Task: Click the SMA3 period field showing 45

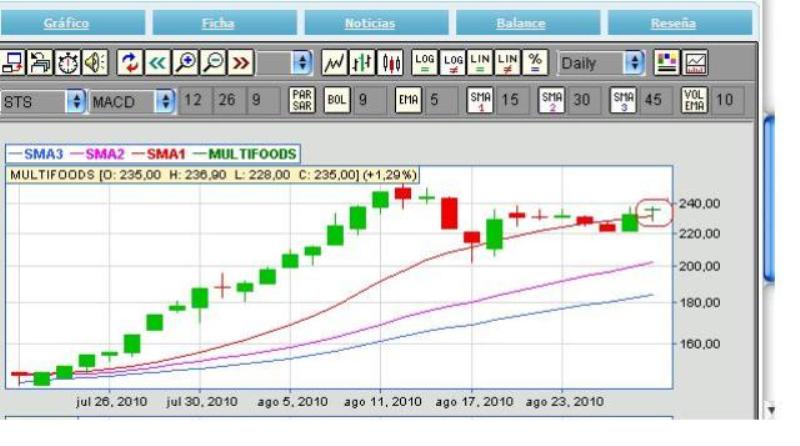Action: [656, 100]
